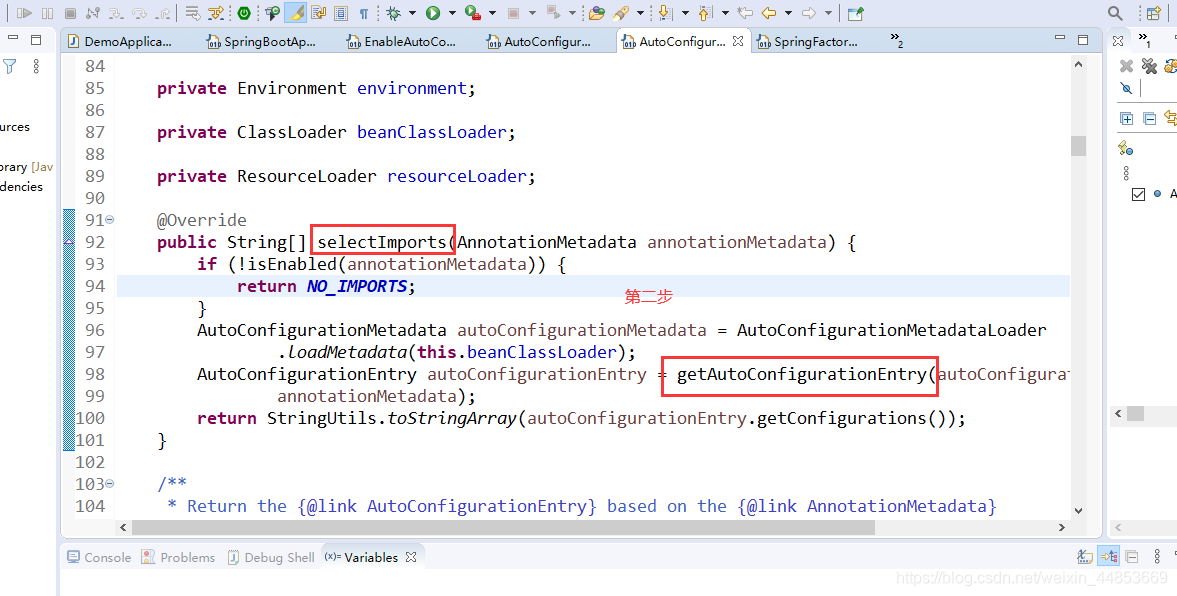Viewport: 1177px width, 596px height.
Task: Click the Step Into icon
Action: coord(116,13)
